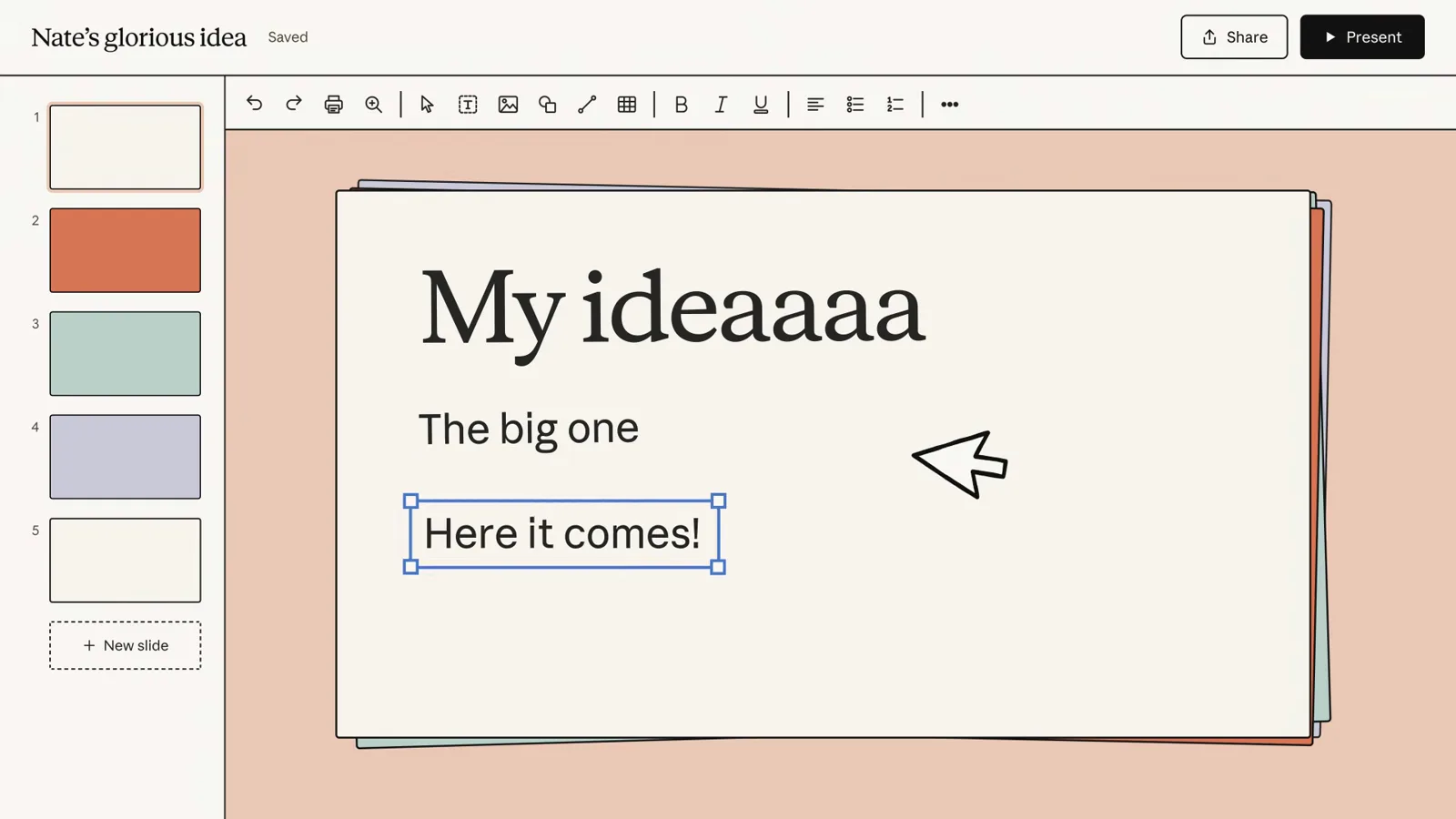This screenshot has height=819, width=1456.
Task: Select slide 5 thumbnail
Action: 126,561
